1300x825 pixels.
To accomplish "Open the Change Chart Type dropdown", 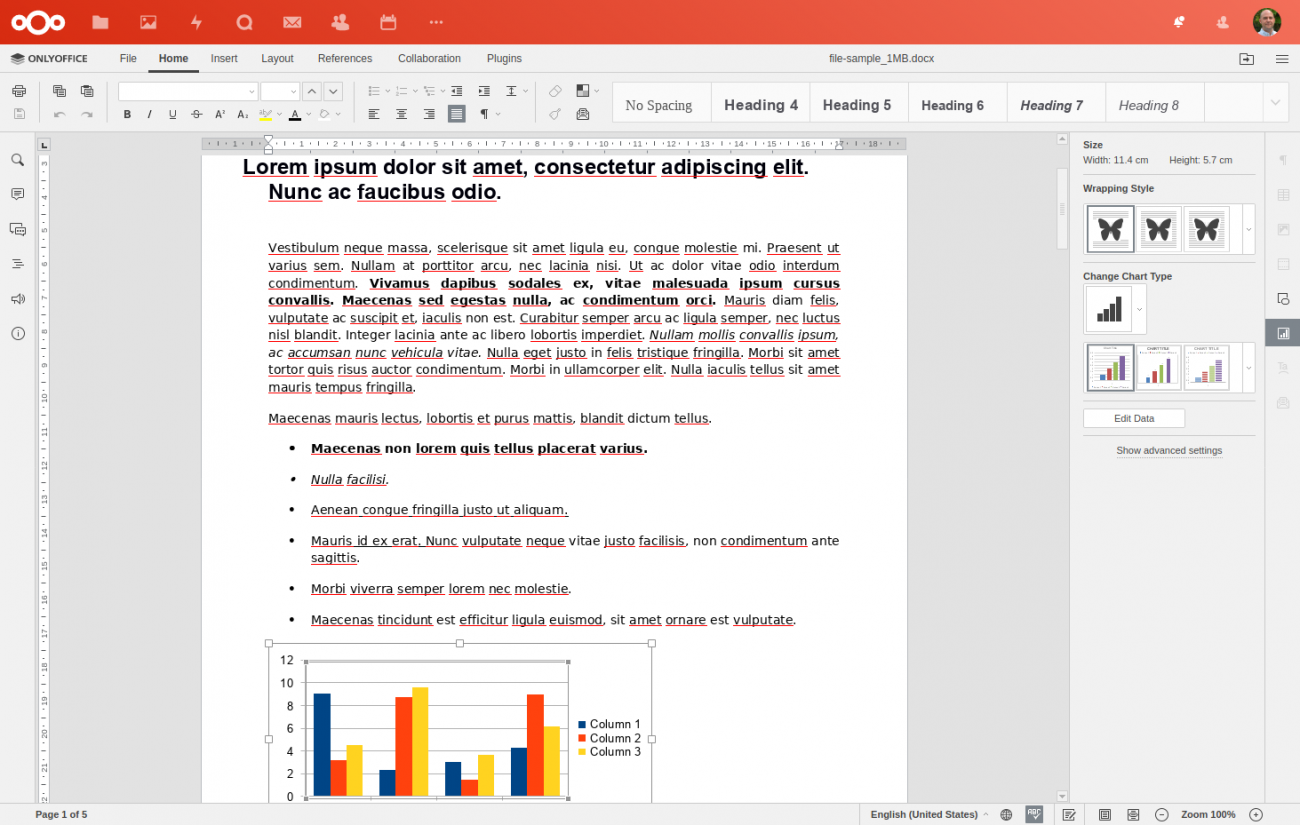I will pyautogui.click(x=1139, y=310).
